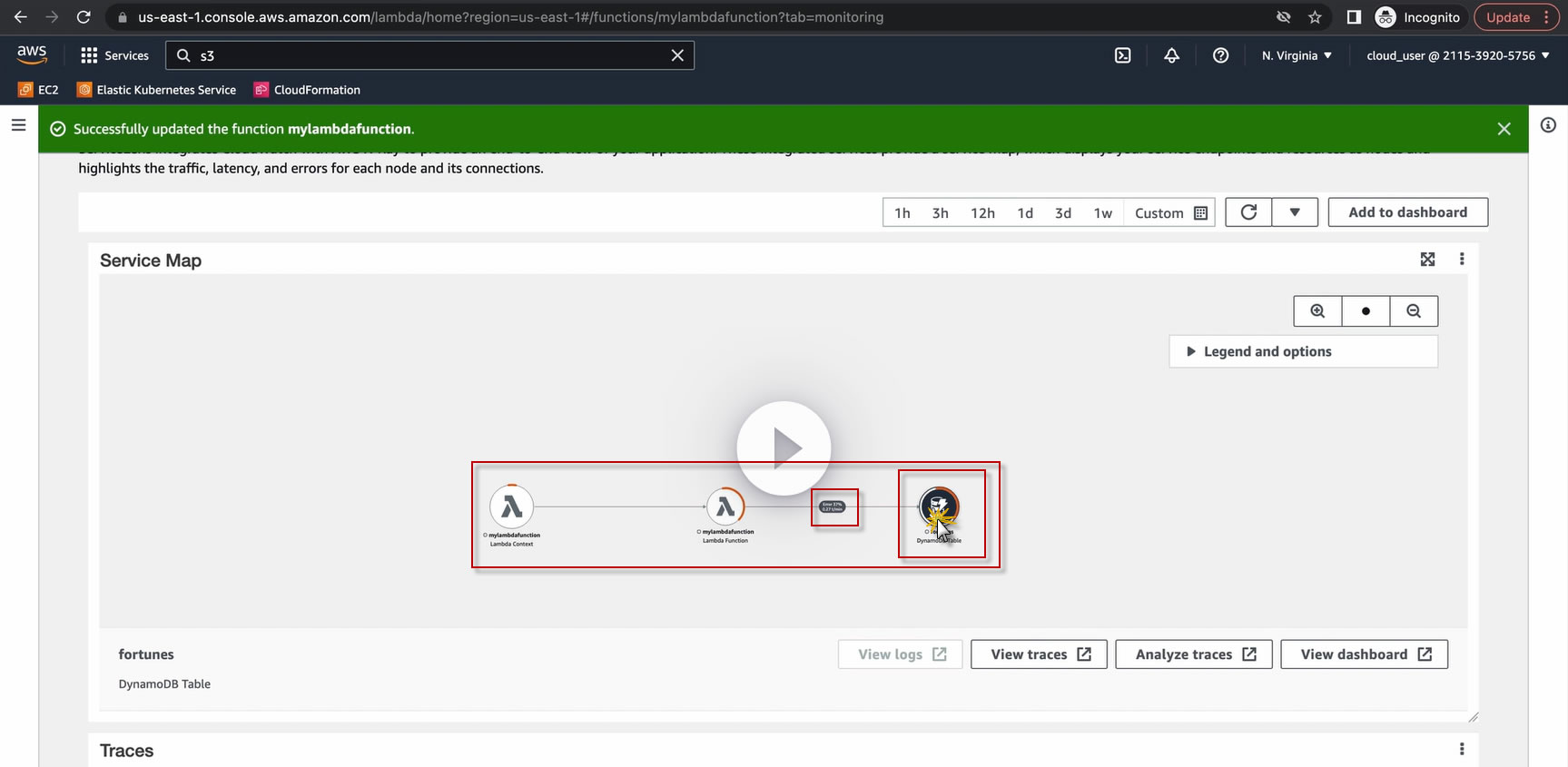Open the side navigation hamburger menu

(18, 125)
